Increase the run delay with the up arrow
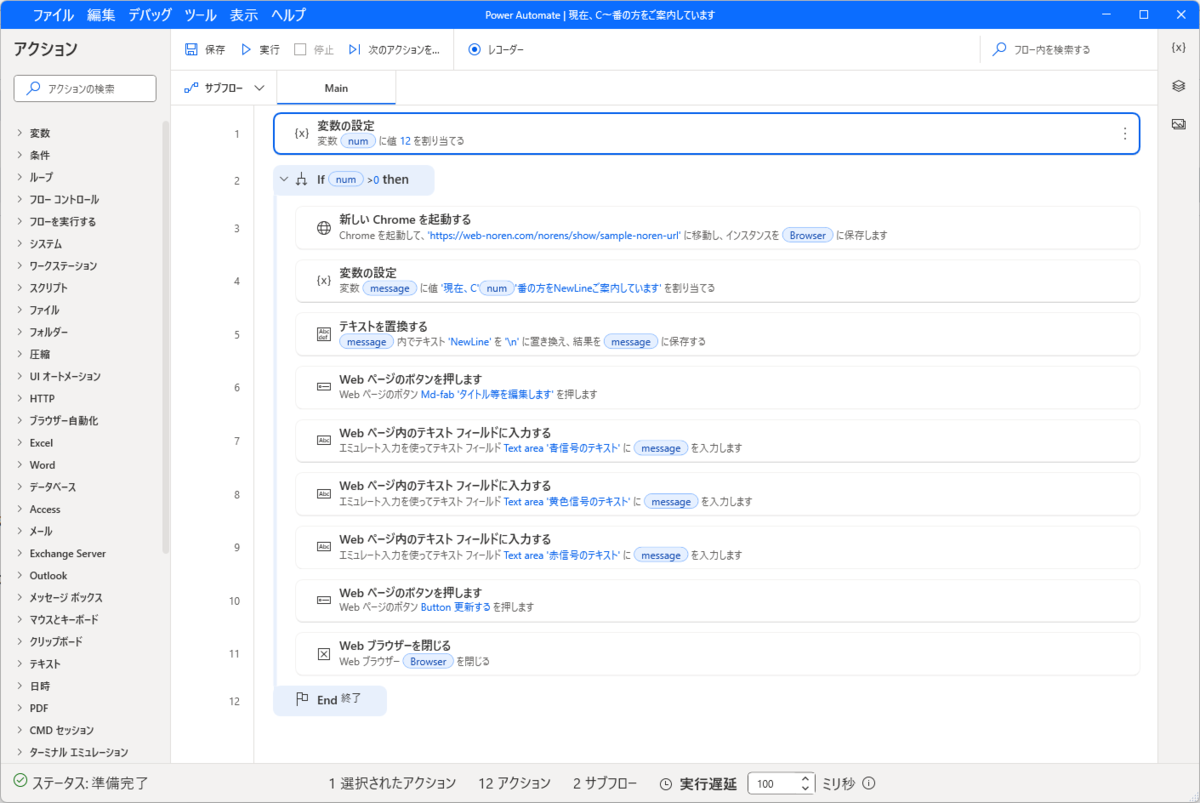Image resolution: width=1200 pixels, height=803 pixels. tap(807, 778)
